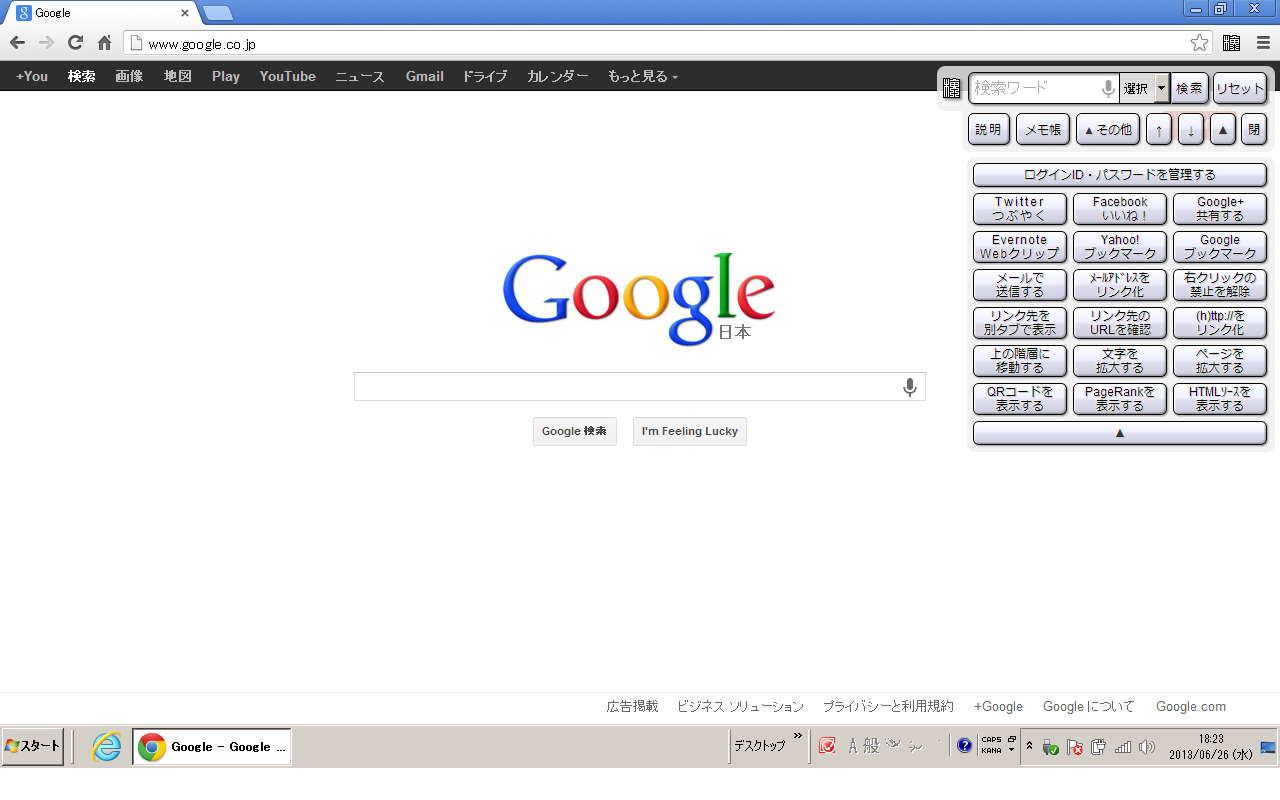Toggle KANA lock indicator in language bar
The height and width of the screenshot is (800, 1280).
tap(991, 750)
